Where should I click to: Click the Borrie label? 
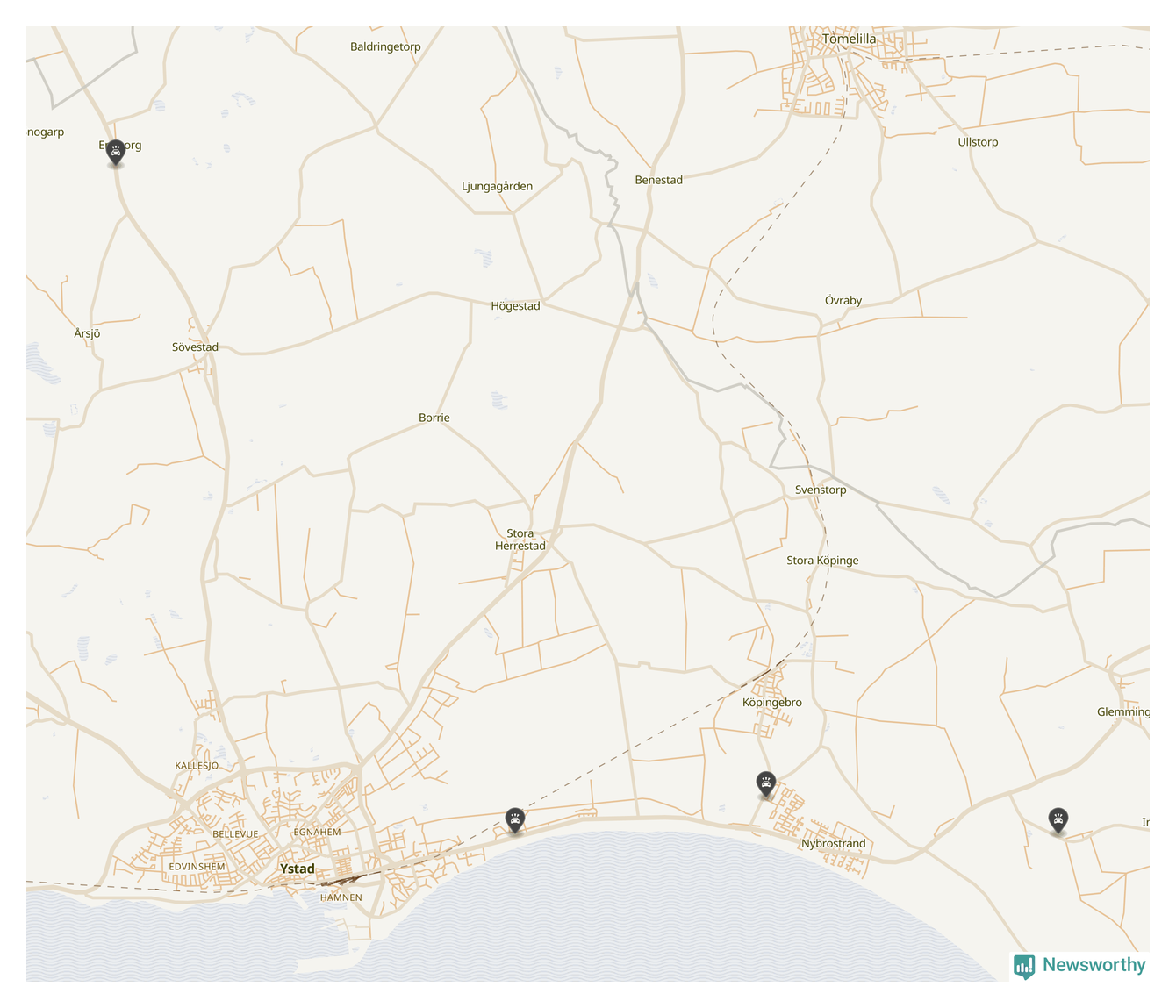(x=434, y=418)
